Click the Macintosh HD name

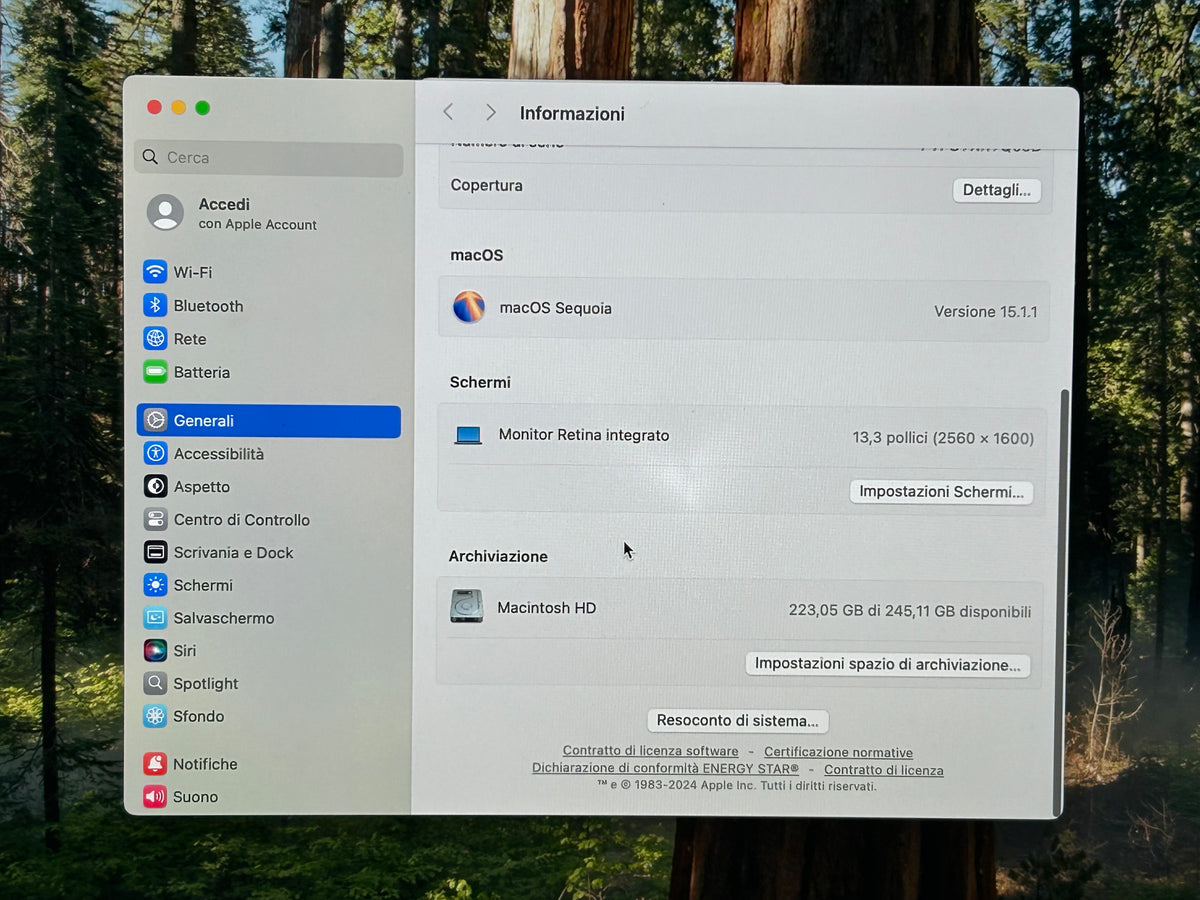[x=546, y=607]
